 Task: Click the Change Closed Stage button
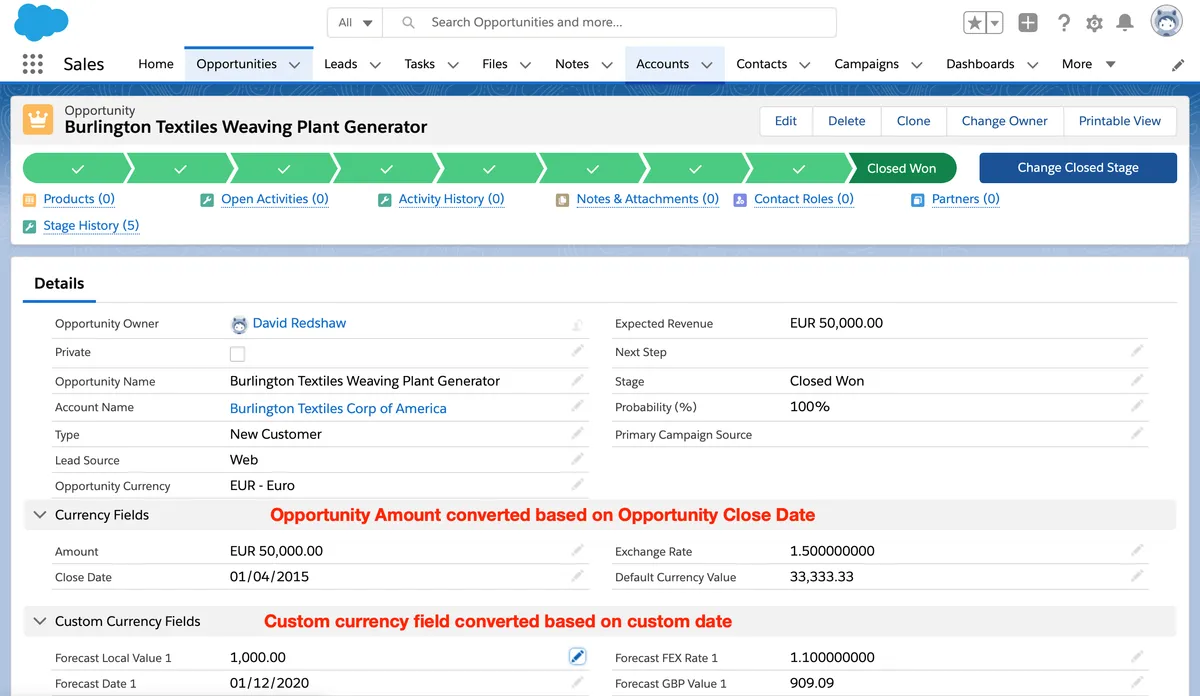[1078, 168]
